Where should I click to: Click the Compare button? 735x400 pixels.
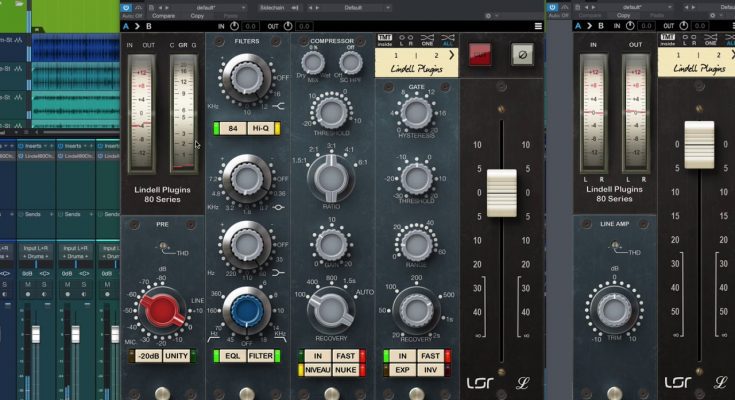163,16
